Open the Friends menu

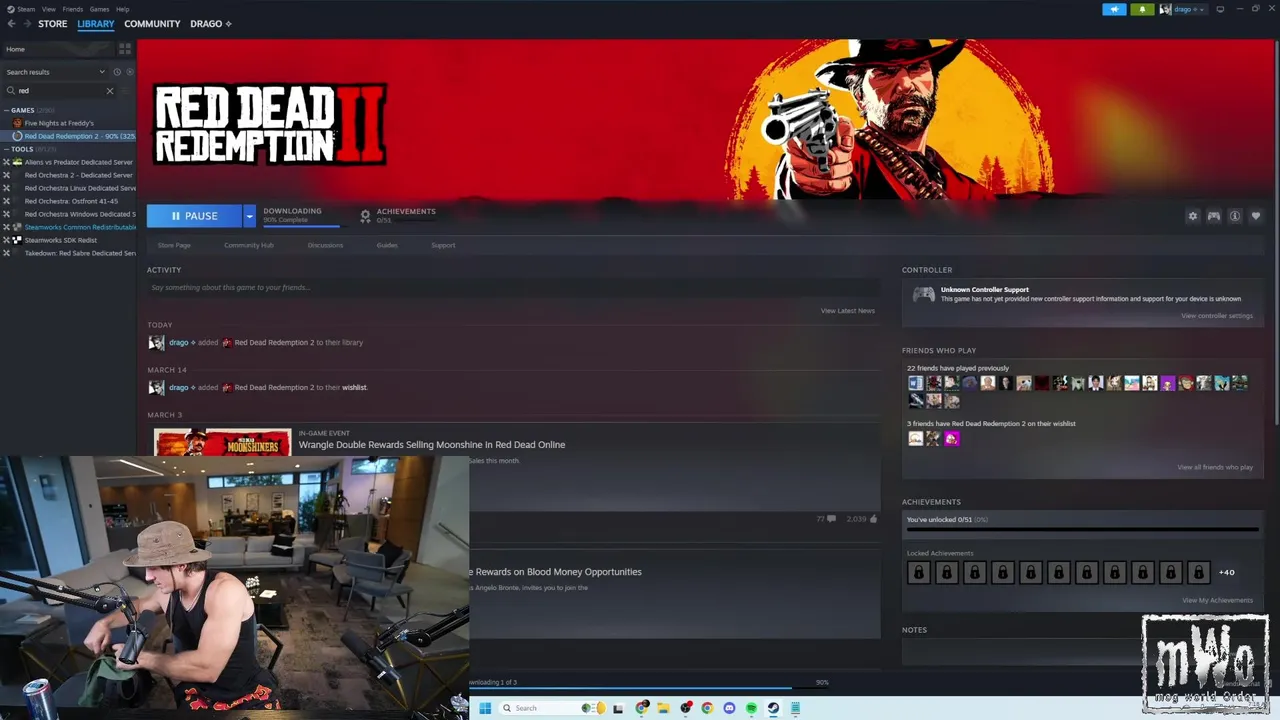(73, 9)
